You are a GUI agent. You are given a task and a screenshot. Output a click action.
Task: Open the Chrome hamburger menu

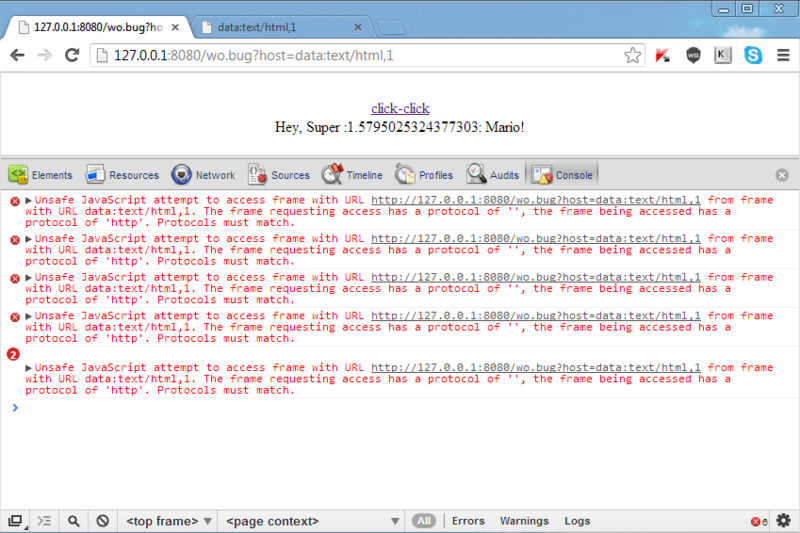[783, 55]
